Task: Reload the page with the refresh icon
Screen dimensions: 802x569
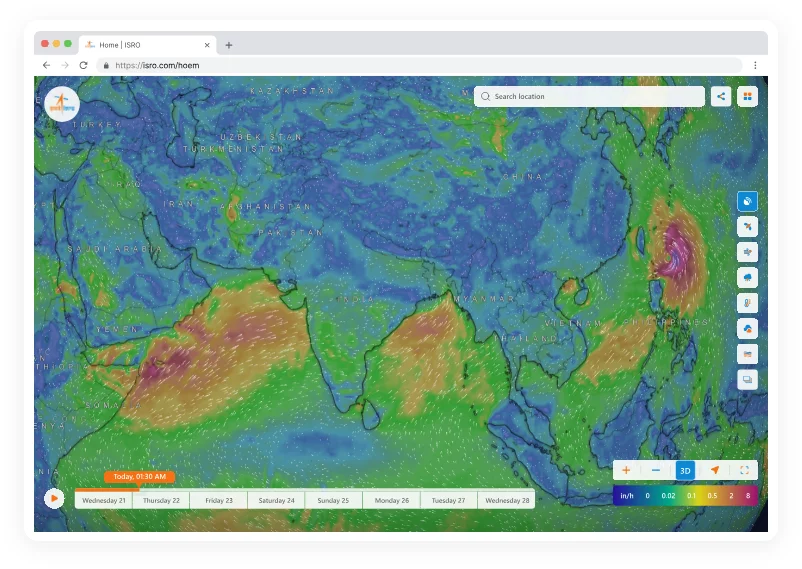Action: (83, 65)
